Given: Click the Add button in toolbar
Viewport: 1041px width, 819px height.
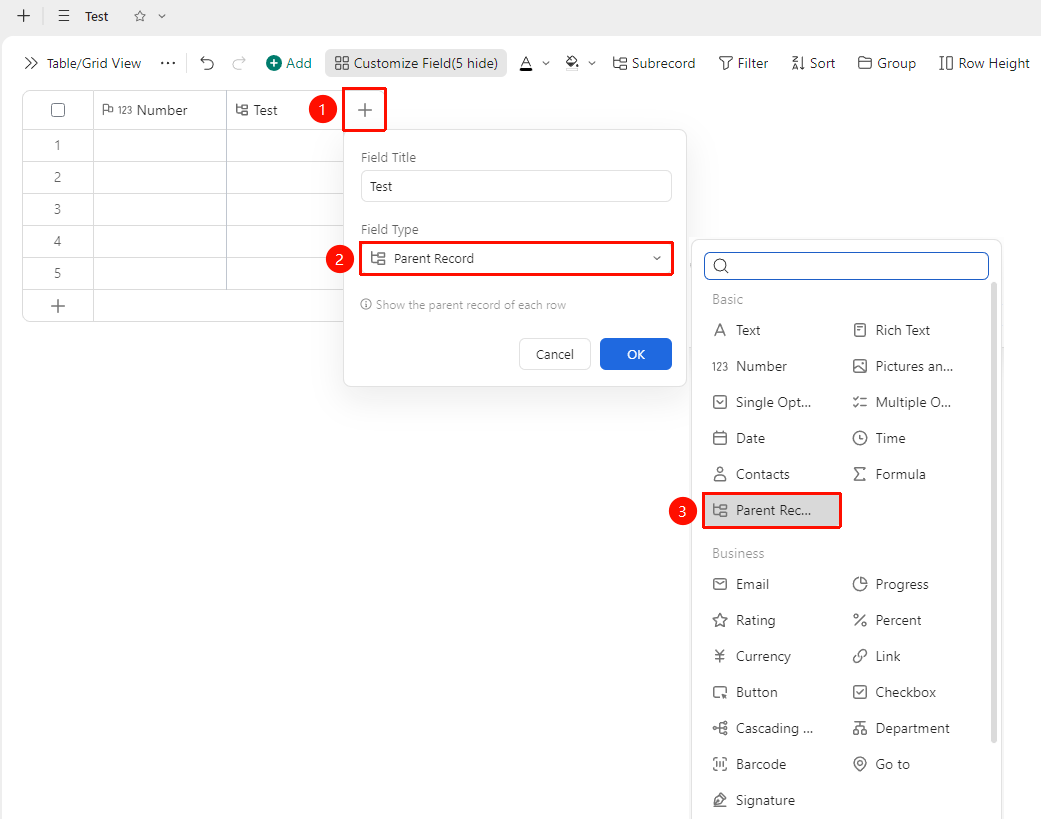Looking at the screenshot, I should [x=289, y=63].
